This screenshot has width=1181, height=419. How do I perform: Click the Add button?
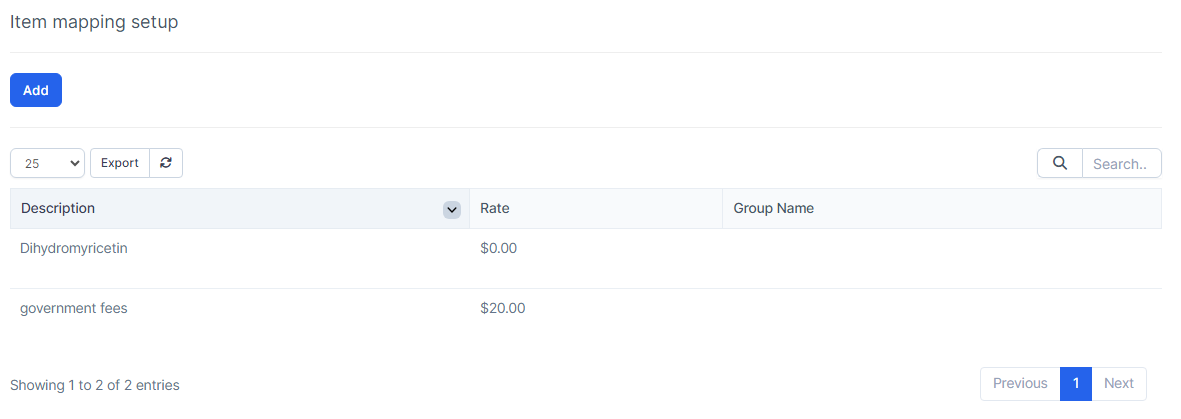click(x=36, y=90)
